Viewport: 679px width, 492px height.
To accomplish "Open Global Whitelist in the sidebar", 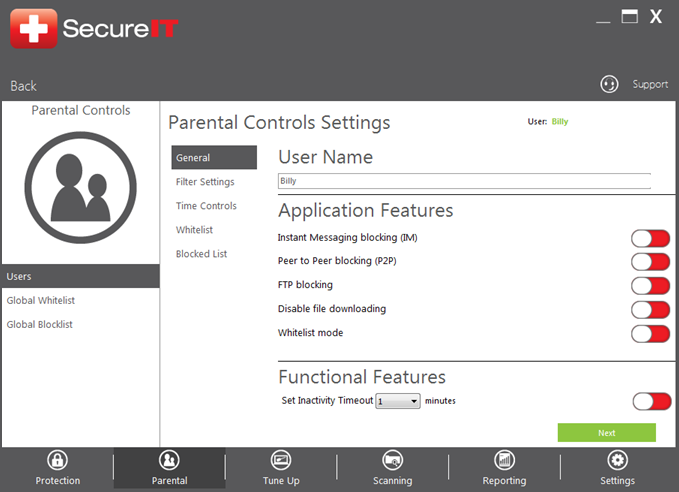I will (x=41, y=300).
